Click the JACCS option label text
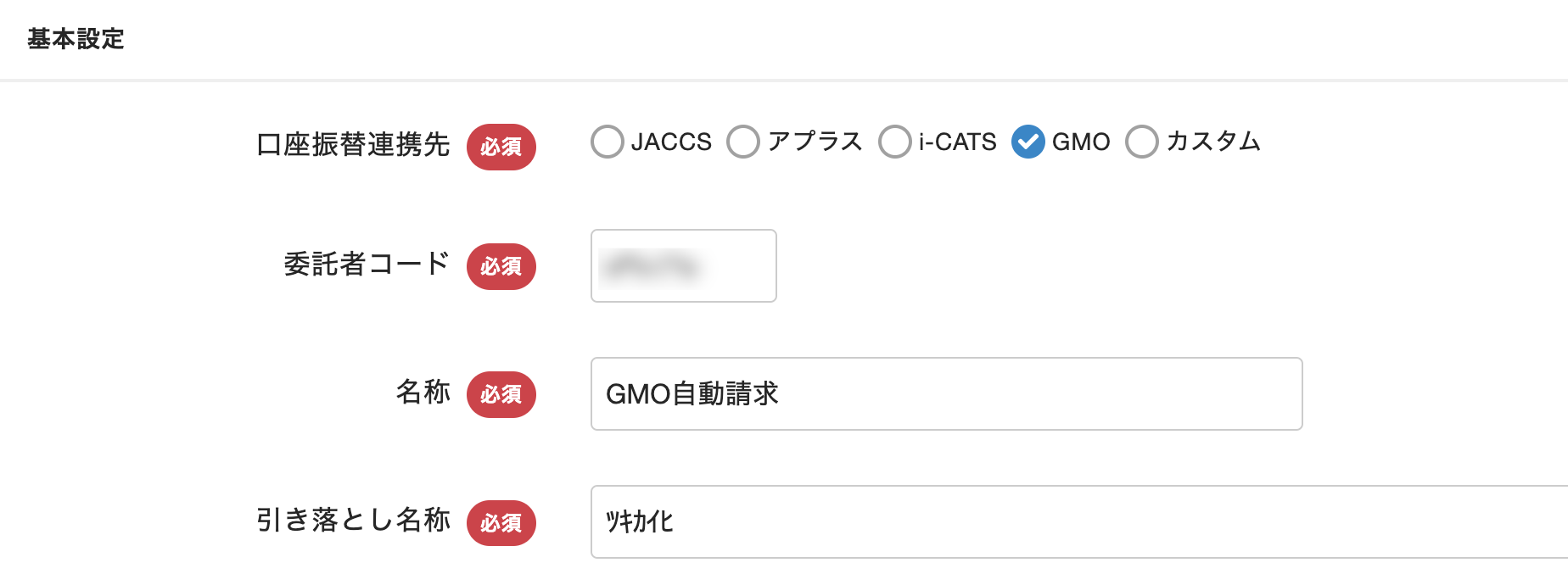 [671, 142]
